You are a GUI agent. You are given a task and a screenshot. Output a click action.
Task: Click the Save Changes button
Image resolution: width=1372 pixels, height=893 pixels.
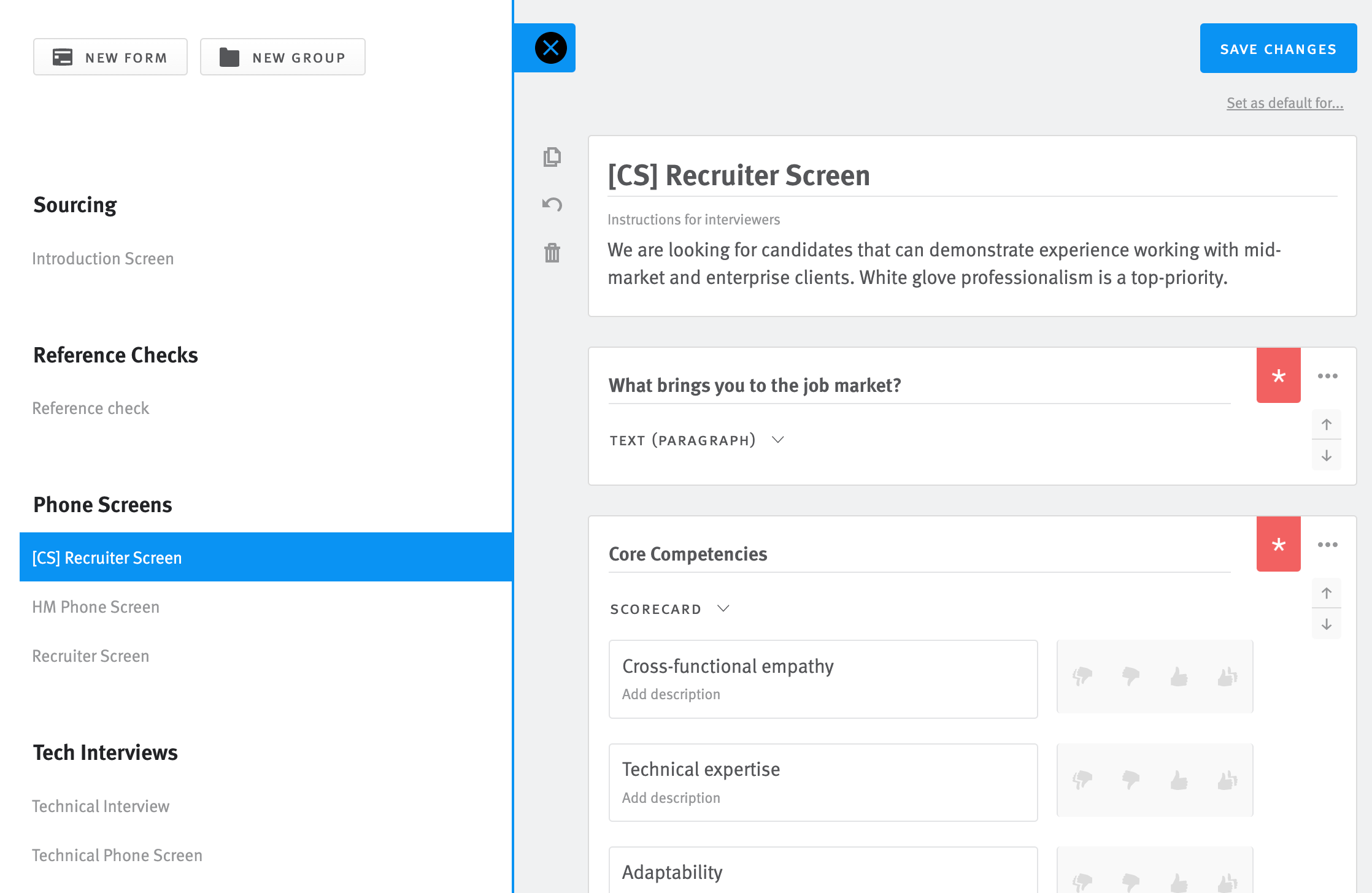click(1278, 48)
